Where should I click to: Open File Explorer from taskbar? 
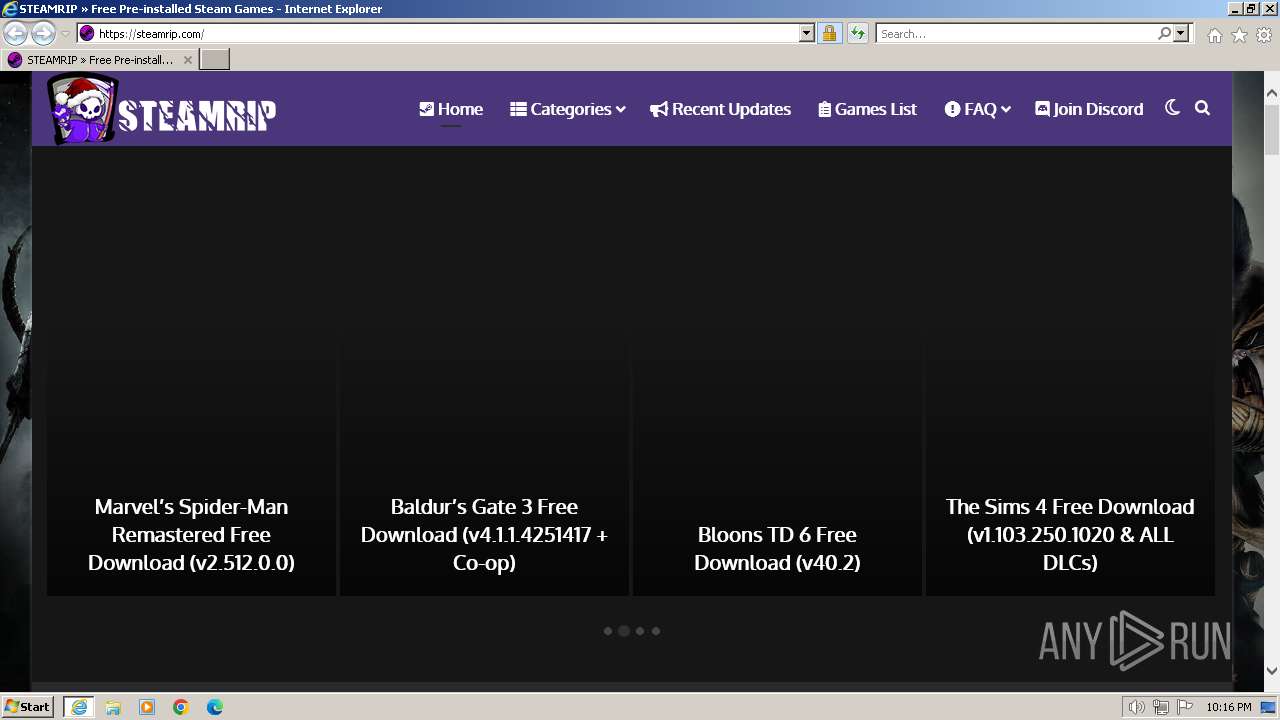pos(113,707)
